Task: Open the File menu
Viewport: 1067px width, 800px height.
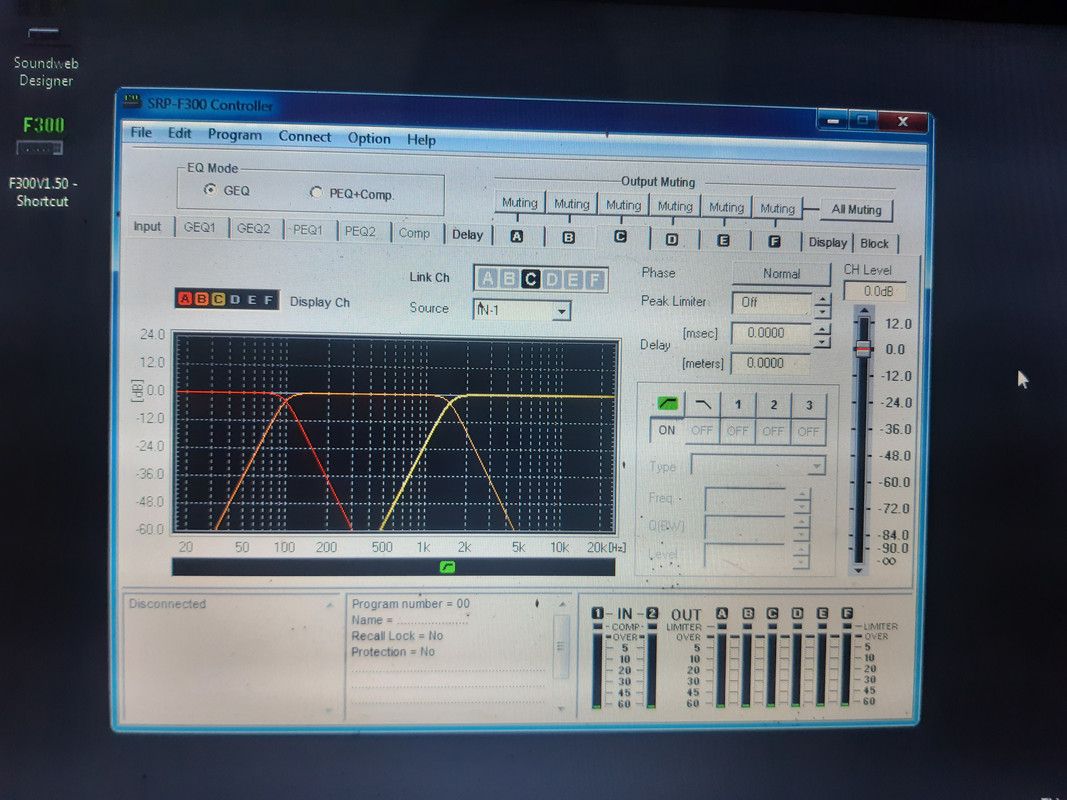Action: (x=141, y=132)
